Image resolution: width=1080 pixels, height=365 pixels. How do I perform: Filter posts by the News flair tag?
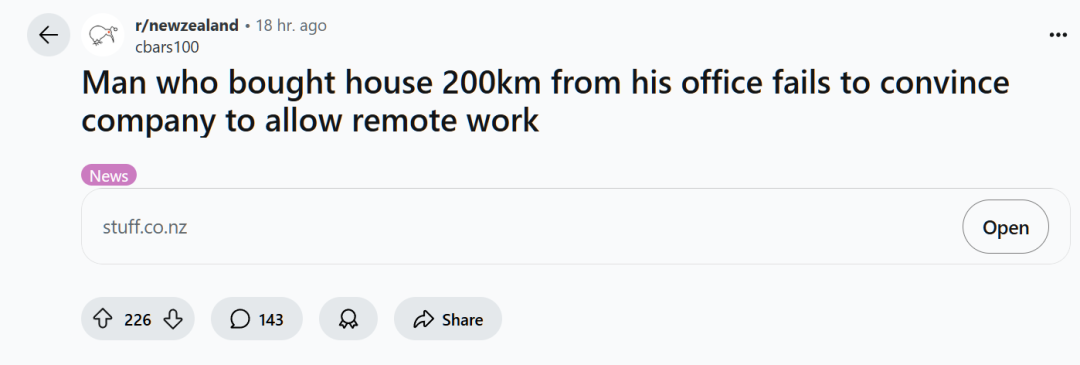pyautogui.click(x=109, y=176)
